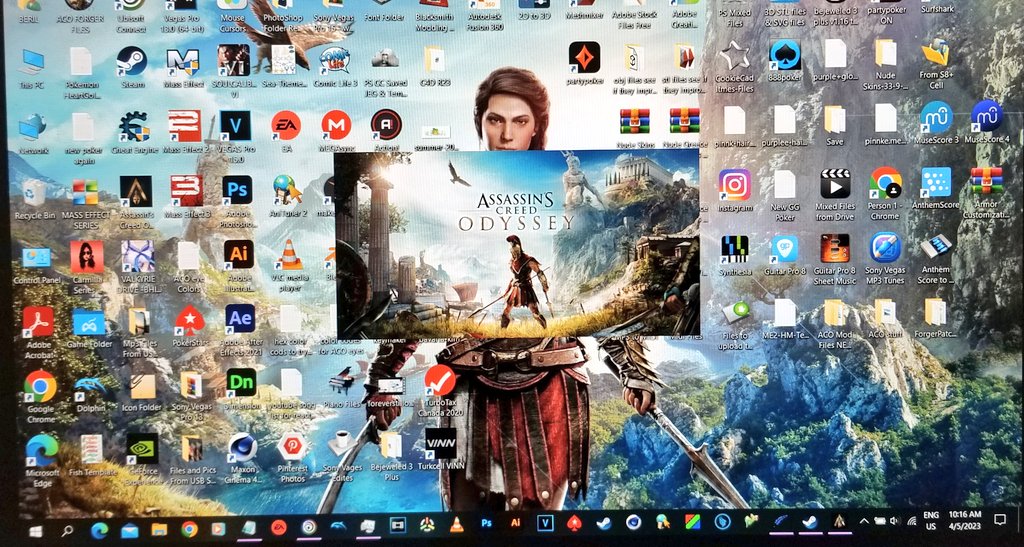The image size is (1024, 547).
Task: Select the Adobe Dimension desktop icon
Action: click(241, 383)
